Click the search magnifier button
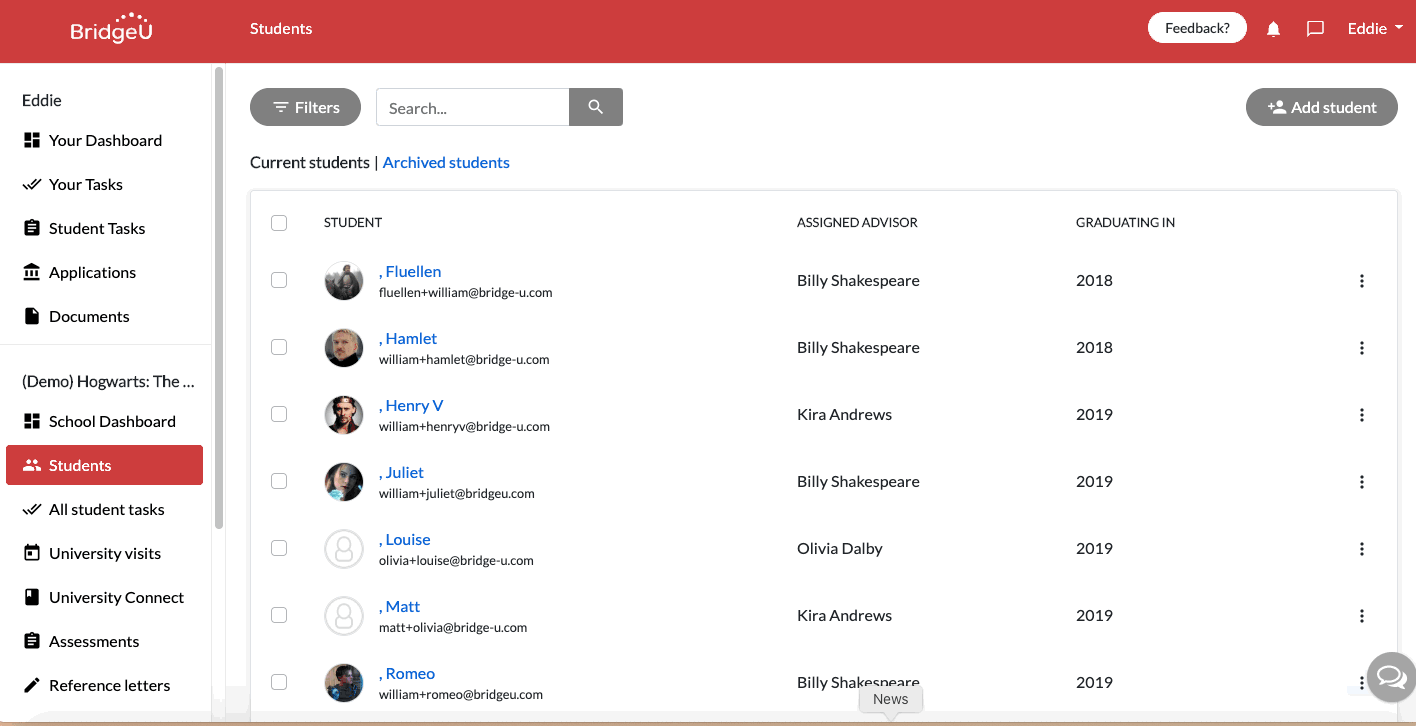The width and height of the screenshot is (1416, 726). (596, 107)
